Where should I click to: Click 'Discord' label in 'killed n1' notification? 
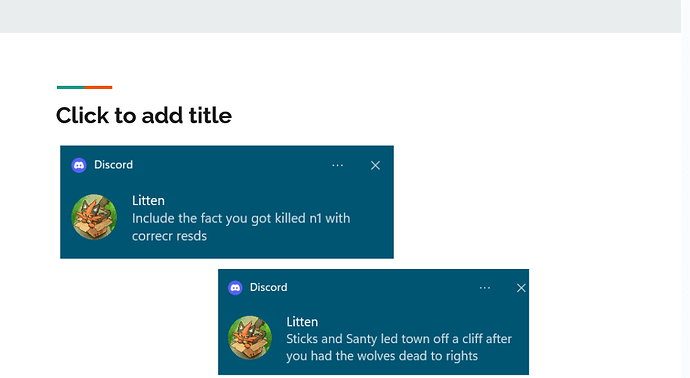tap(114, 165)
